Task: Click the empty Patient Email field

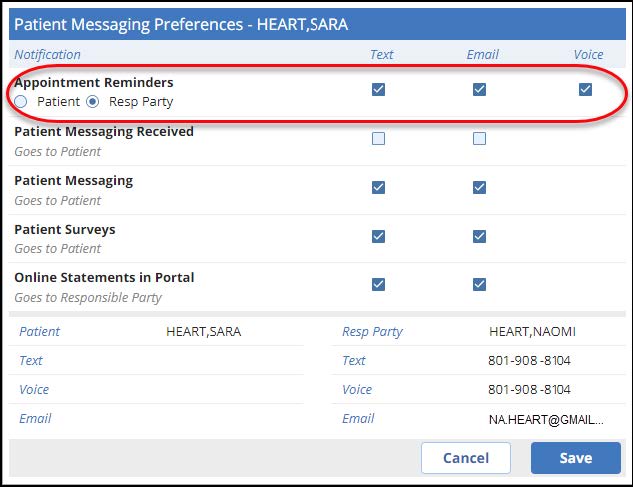Action: [230, 419]
